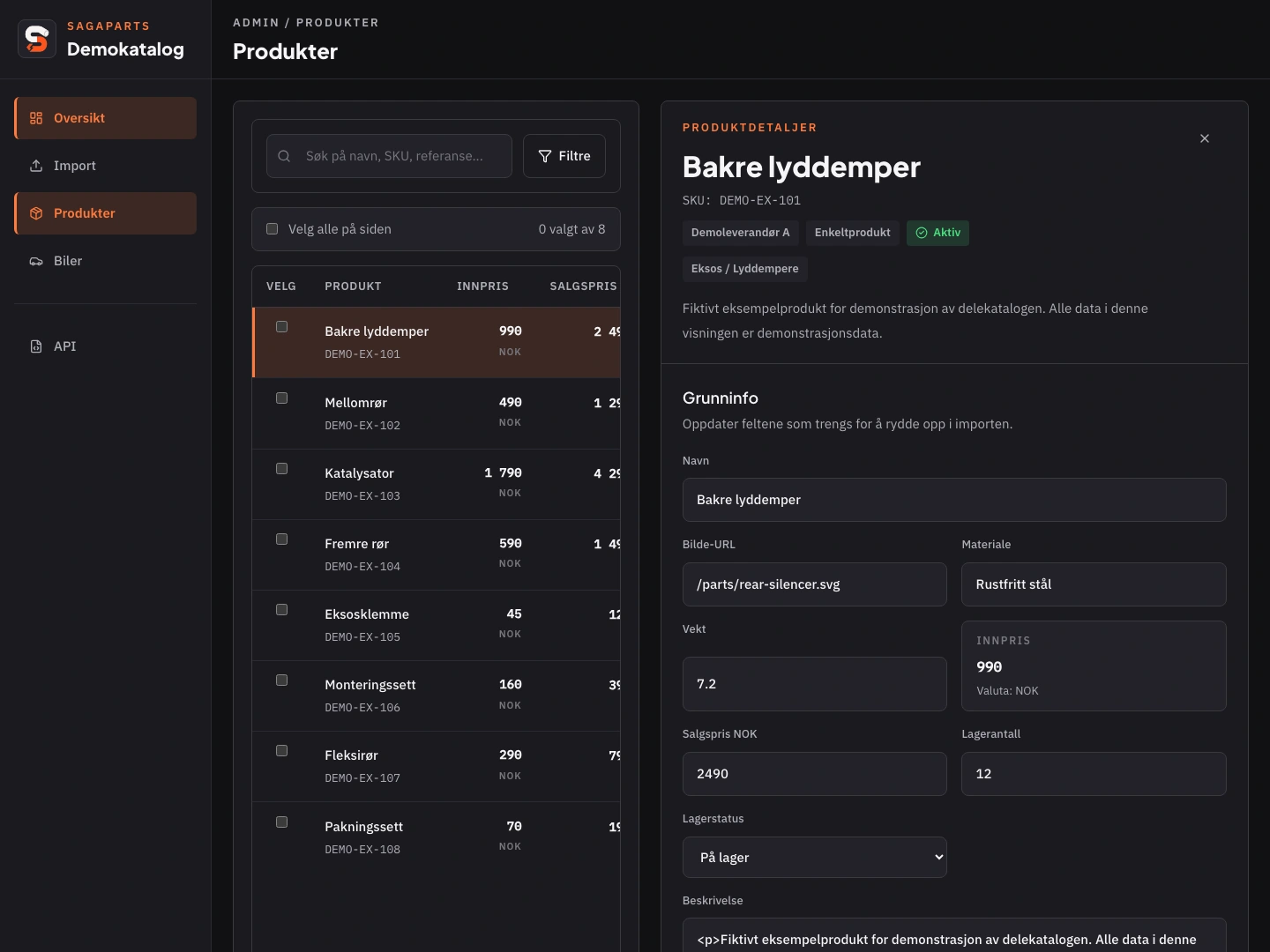Viewport: 1270px width, 952px height.
Task: Click the PRODUKT column header
Action: pos(353,286)
